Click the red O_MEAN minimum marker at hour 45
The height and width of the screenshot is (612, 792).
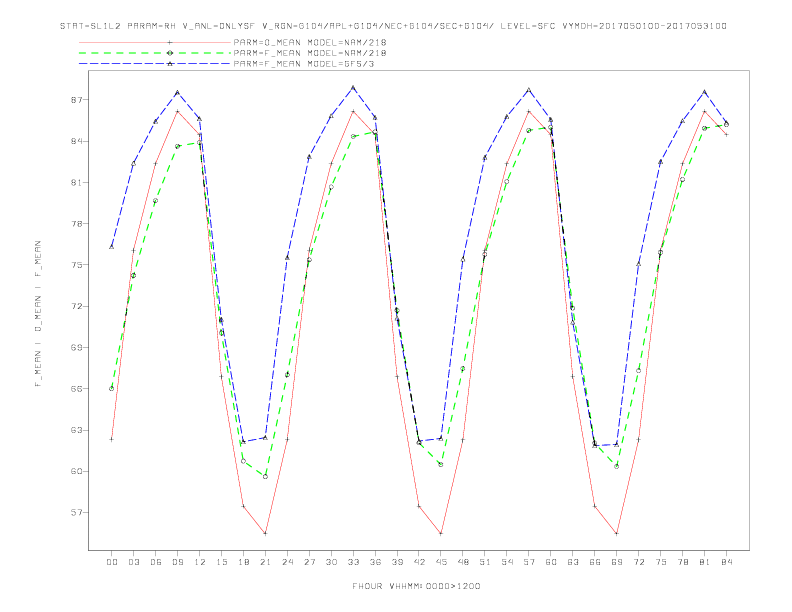click(441, 533)
